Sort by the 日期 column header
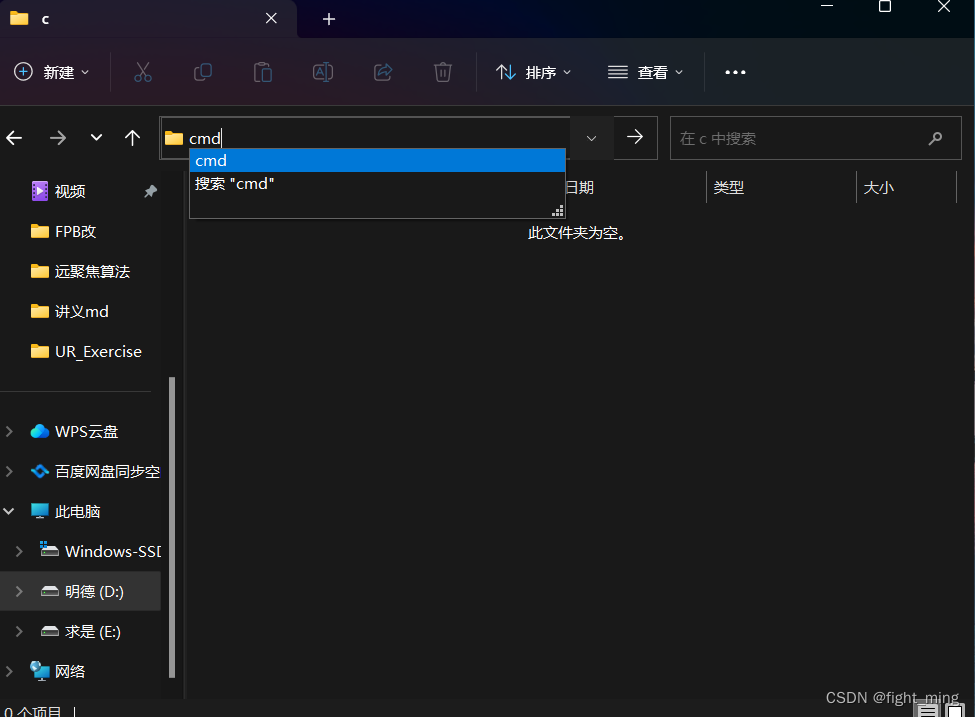This screenshot has width=975, height=717. 580,187
